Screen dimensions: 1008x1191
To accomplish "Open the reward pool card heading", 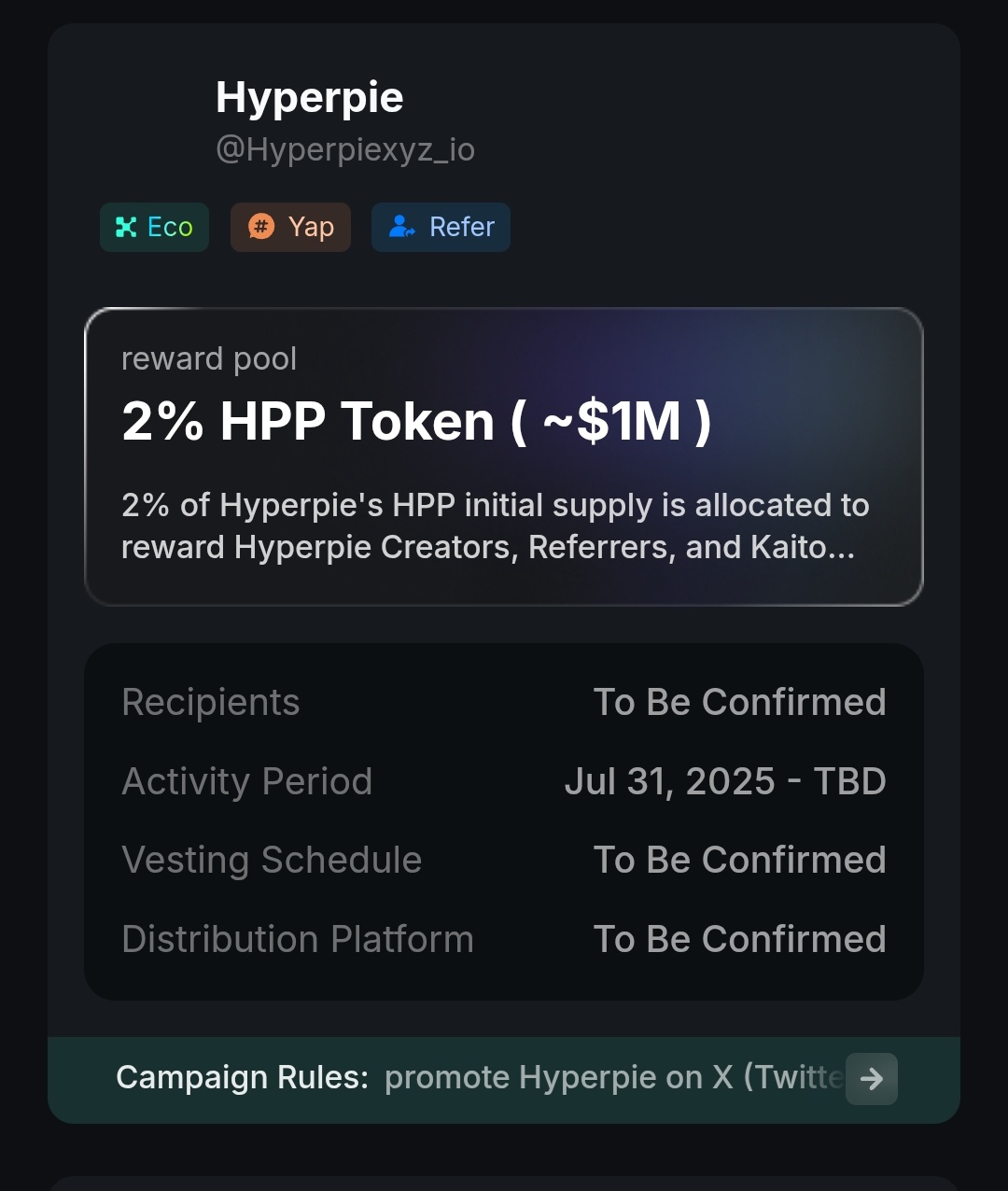I will click(x=416, y=421).
